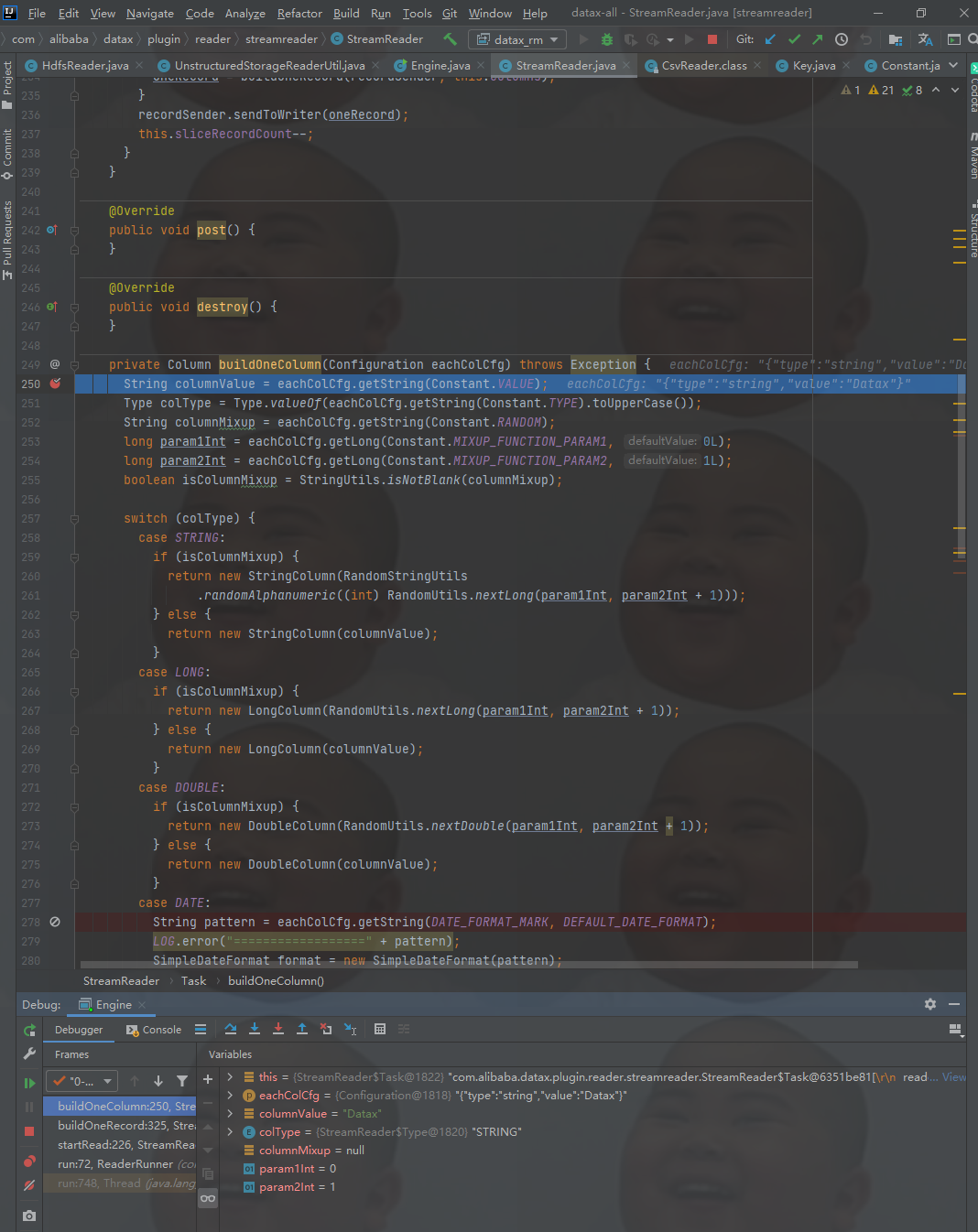Click add new watch plus icon
The height and width of the screenshot is (1232, 978).
pos(208,1080)
